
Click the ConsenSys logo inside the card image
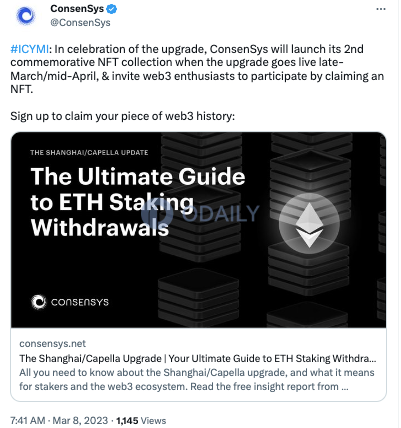coord(70,302)
